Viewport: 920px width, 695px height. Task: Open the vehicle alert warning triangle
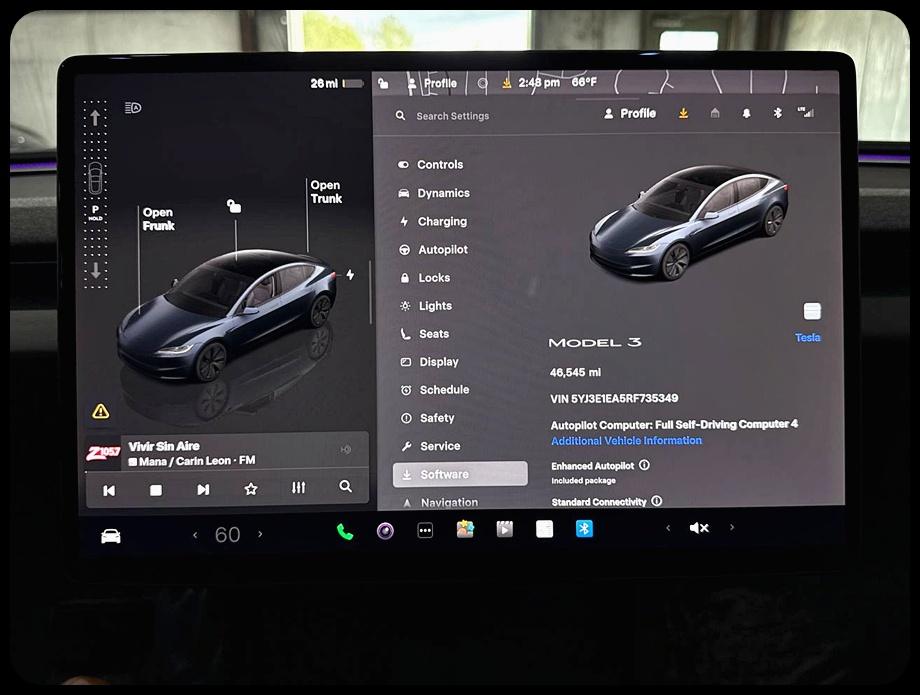pos(99,411)
